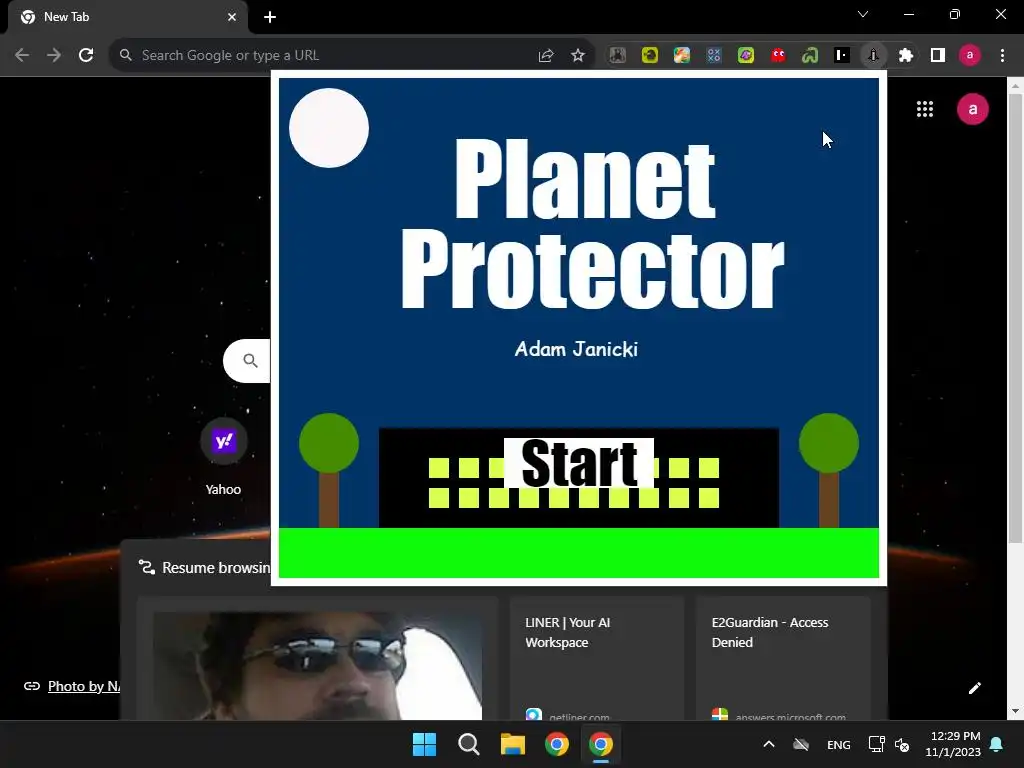Open the network status tray icon
Image resolution: width=1024 pixels, height=768 pixels.
[x=876, y=744]
